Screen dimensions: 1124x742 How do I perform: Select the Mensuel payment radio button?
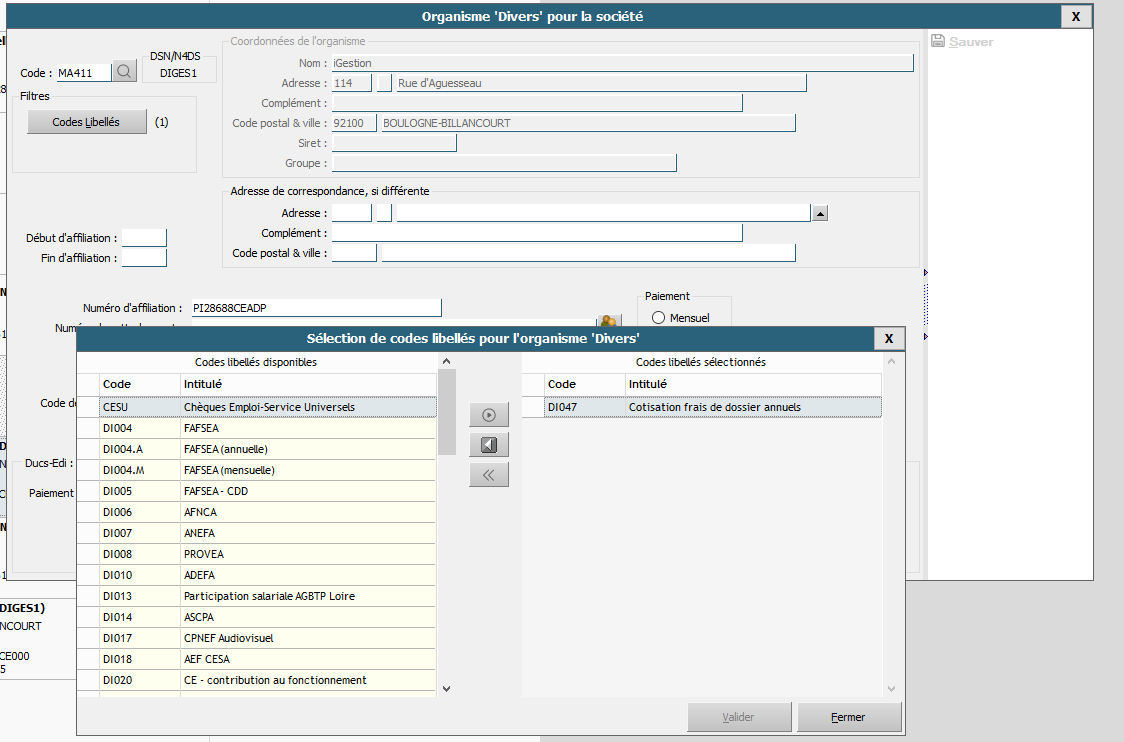click(658, 318)
